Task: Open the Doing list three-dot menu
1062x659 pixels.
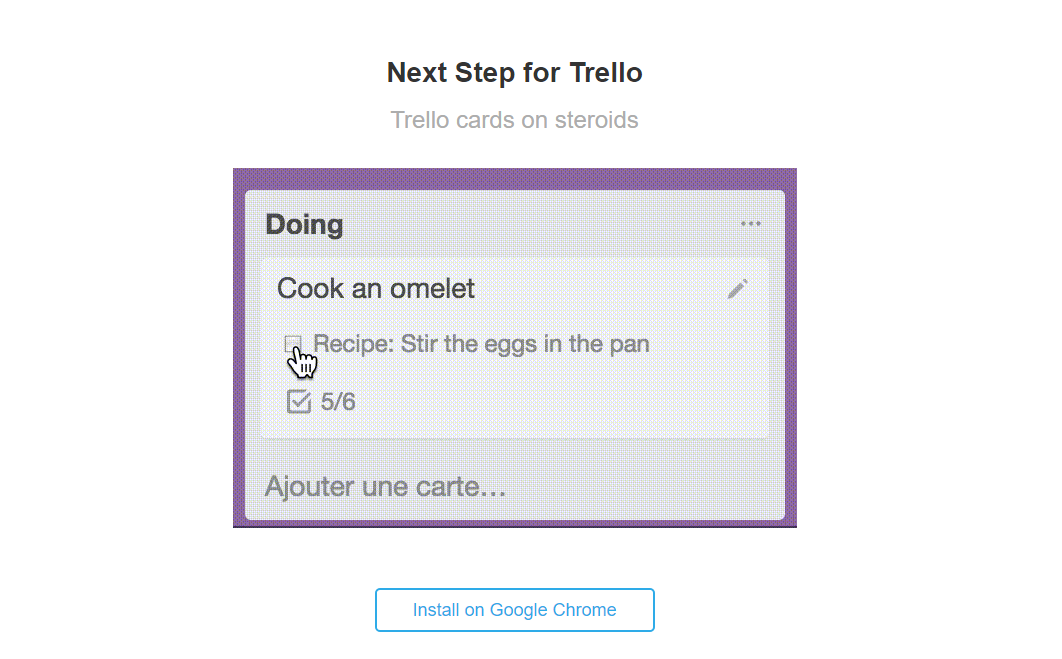Action: [750, 224]
